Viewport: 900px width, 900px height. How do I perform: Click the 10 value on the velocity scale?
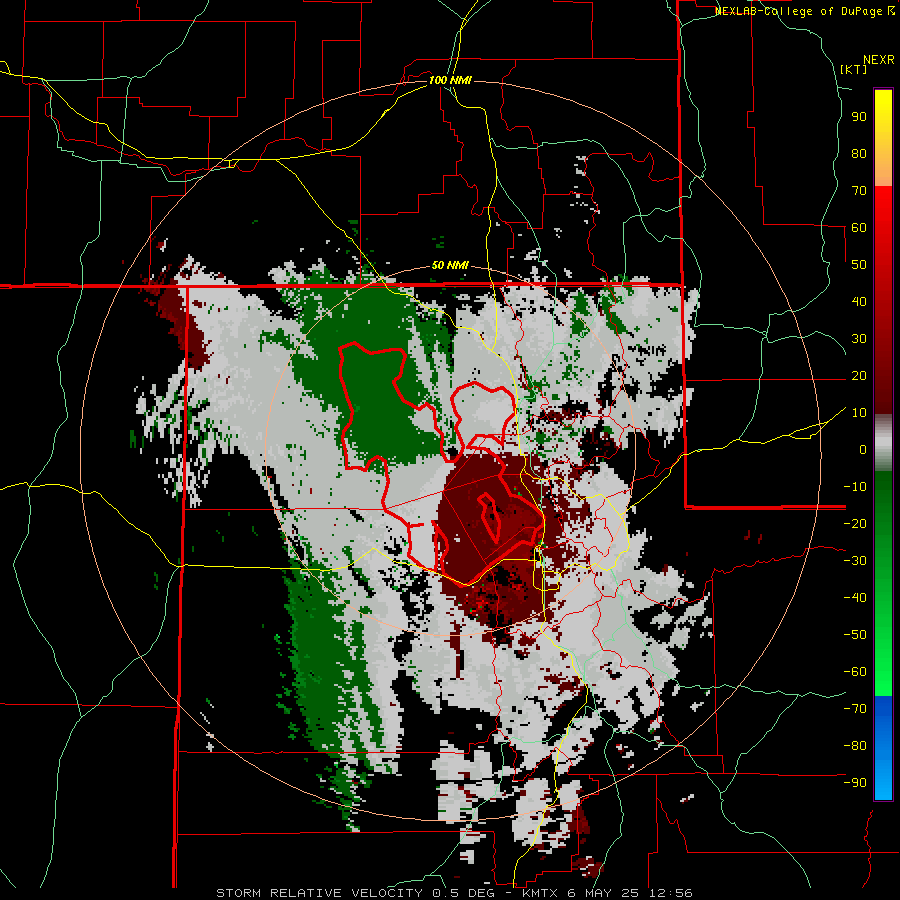pos(859,413)
